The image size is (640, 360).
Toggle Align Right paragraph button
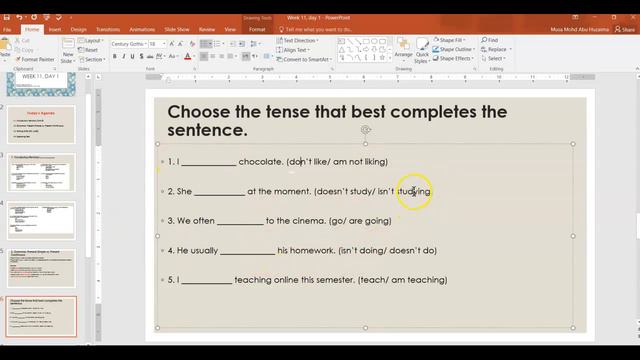tap(222, 56)
